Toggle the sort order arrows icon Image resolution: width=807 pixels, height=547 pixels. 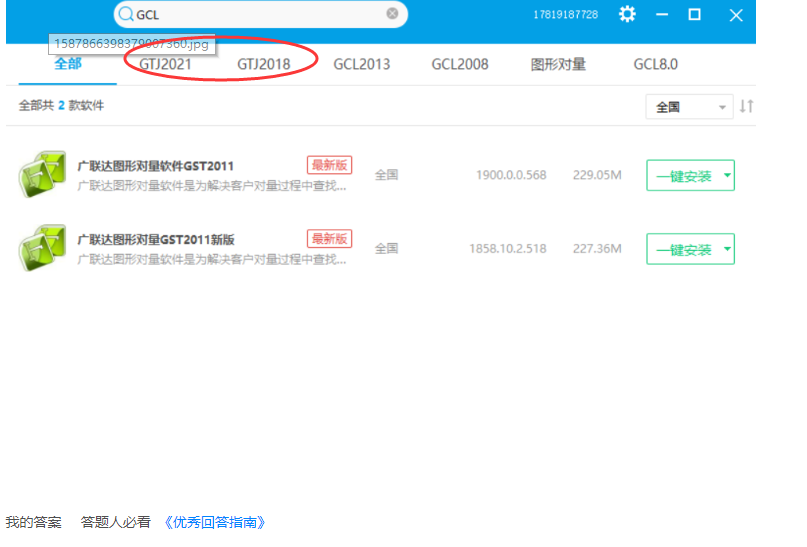746,107
